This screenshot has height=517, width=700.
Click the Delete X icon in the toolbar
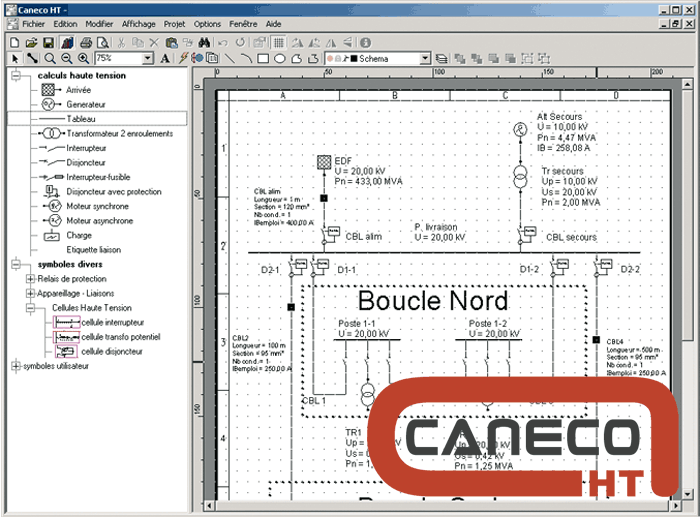click(x=154, y=43)
